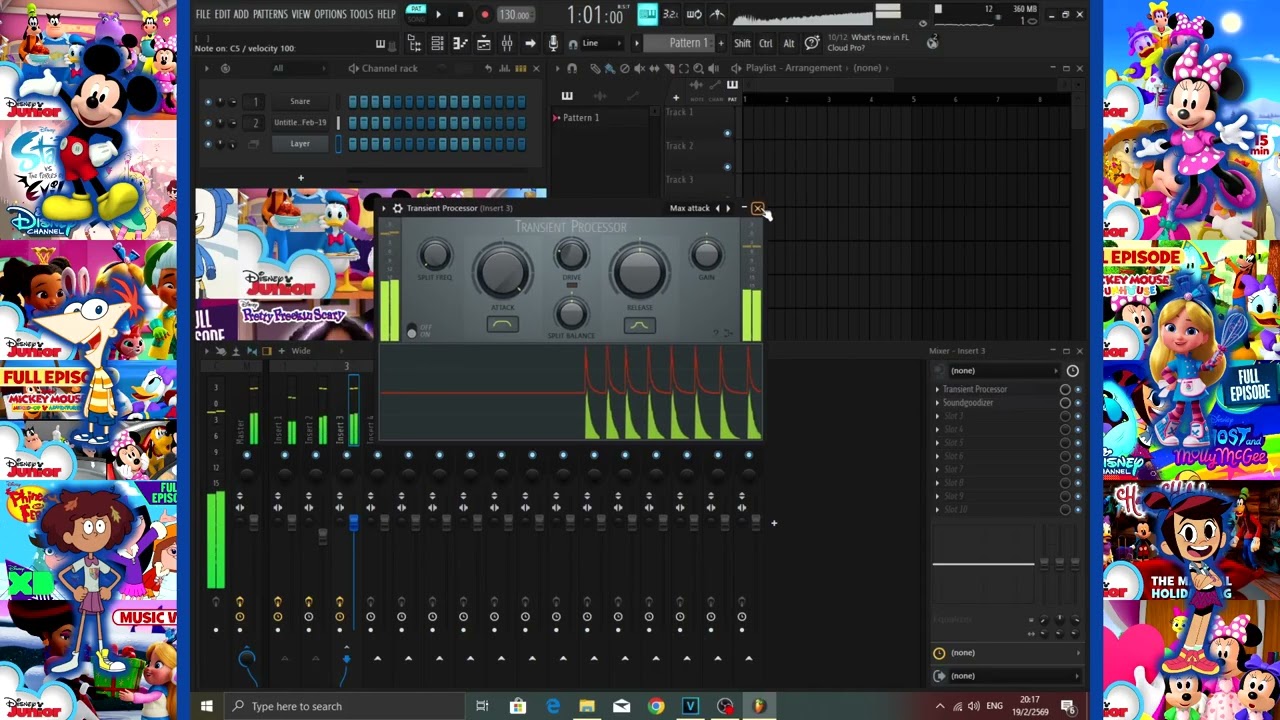Select the Snare channel button
The image size is (1280, 720).
click(300, 101)
